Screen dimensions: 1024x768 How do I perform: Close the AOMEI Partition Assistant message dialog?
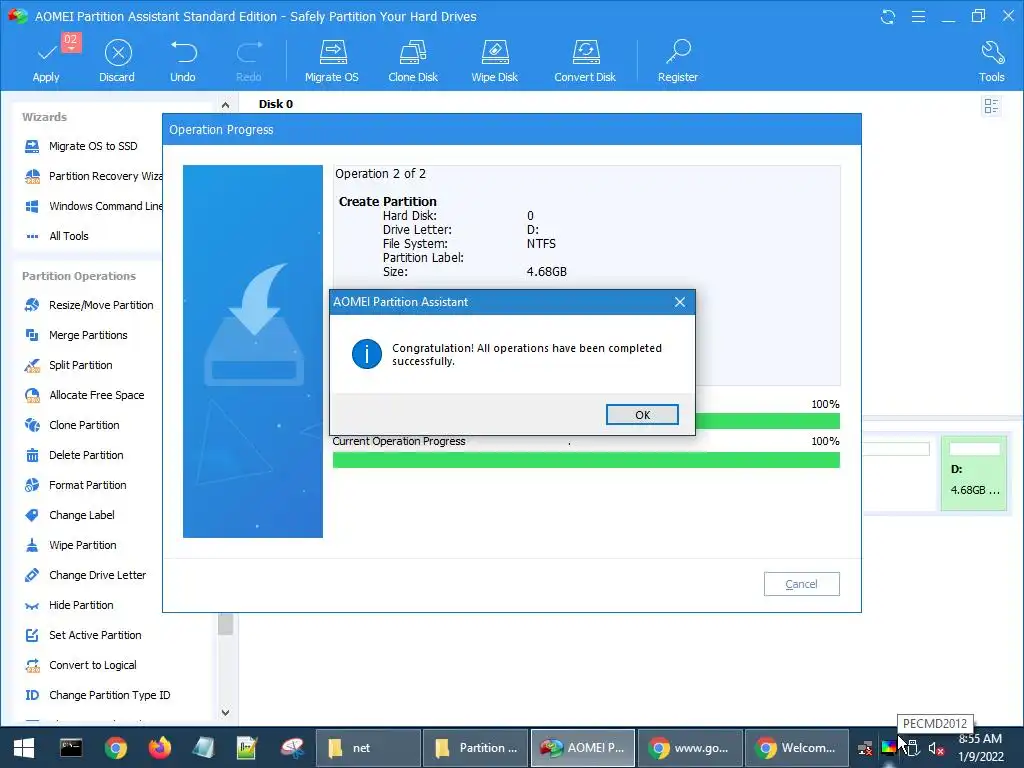pyautogui.click(x=680, y=302)
